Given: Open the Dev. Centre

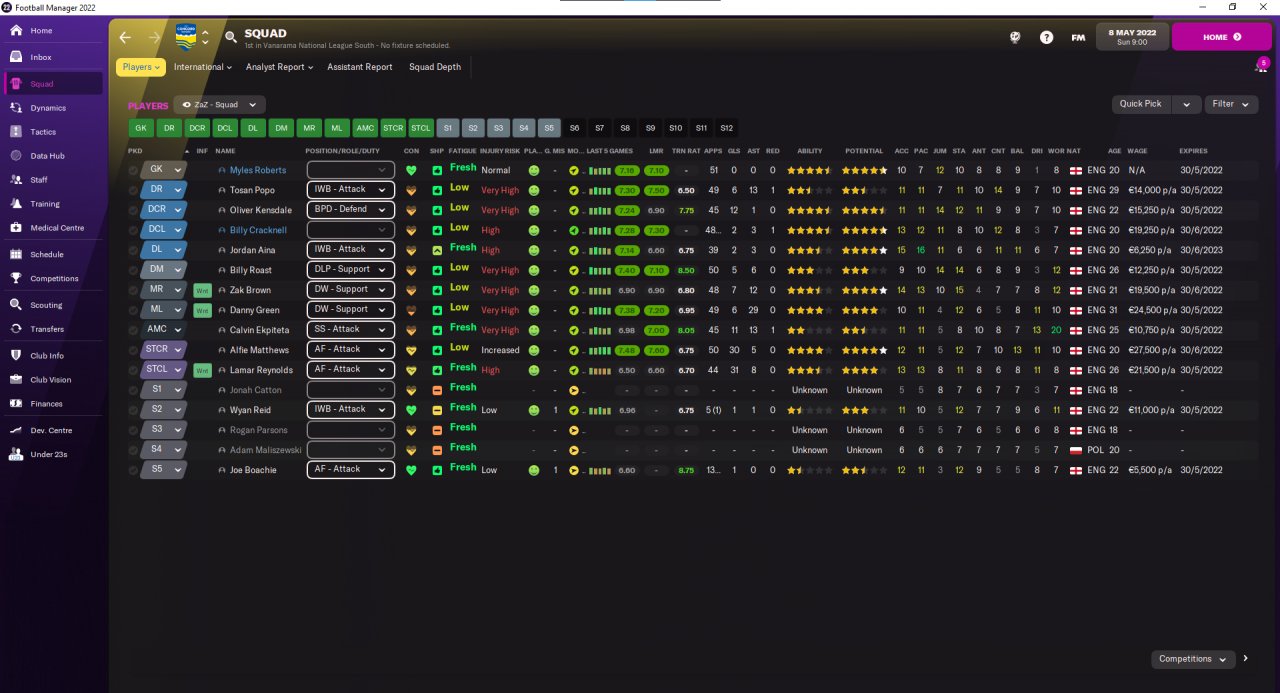Looking at the screenshot, I should click(54, 430).
